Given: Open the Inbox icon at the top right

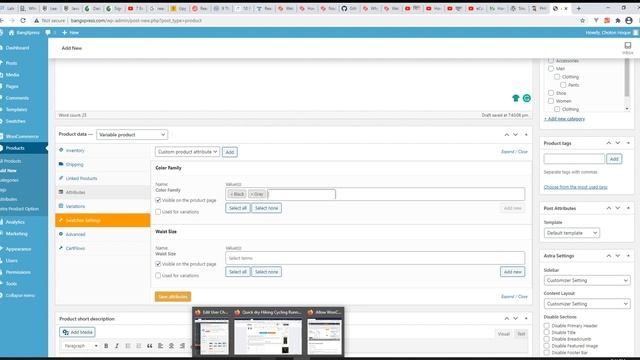Looking at the screenshot, I should click(x=628, y=48).
